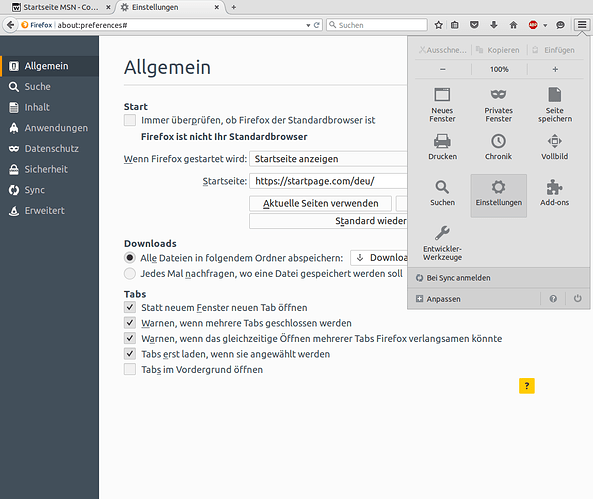Screen dimensions: 593x499
Task: Click Aktuelle Seiten verwenden button
Action: click(x=320, y=203)
